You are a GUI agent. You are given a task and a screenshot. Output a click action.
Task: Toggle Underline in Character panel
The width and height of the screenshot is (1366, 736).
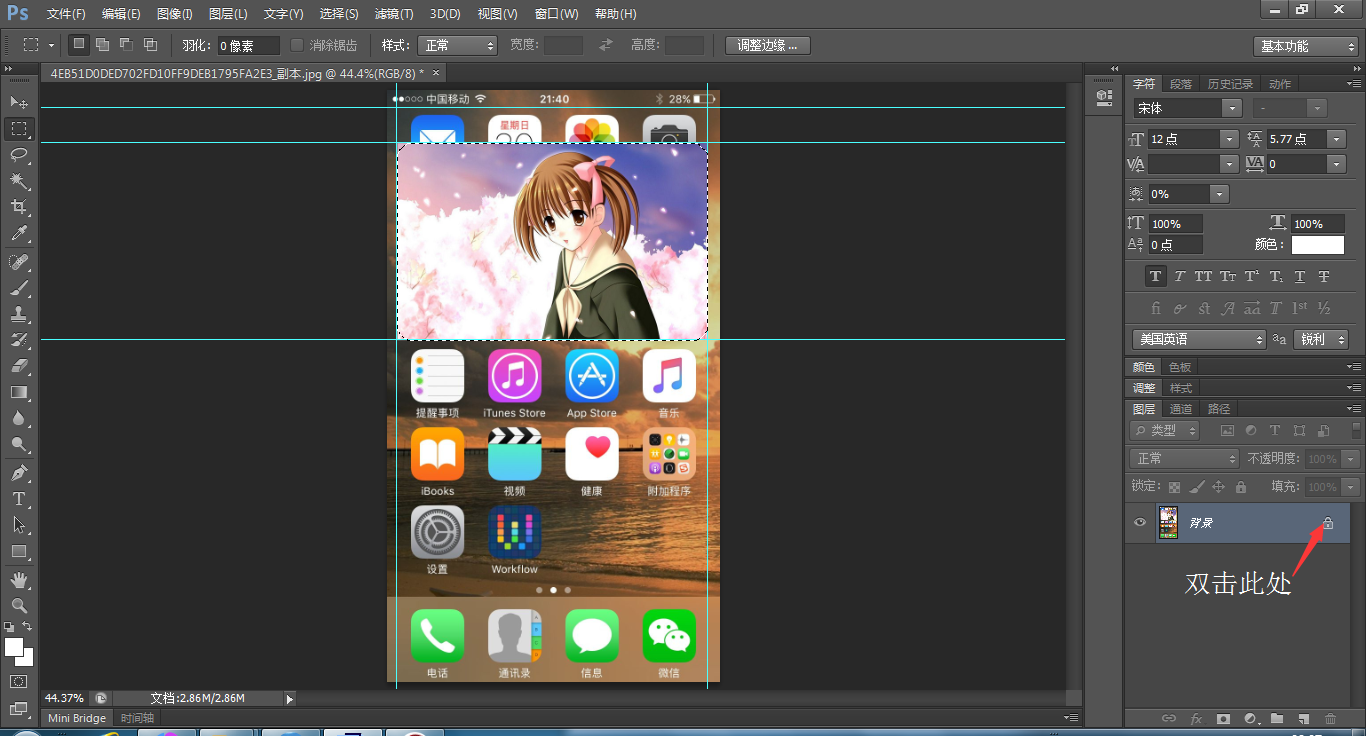click(x=1300, y=276)
